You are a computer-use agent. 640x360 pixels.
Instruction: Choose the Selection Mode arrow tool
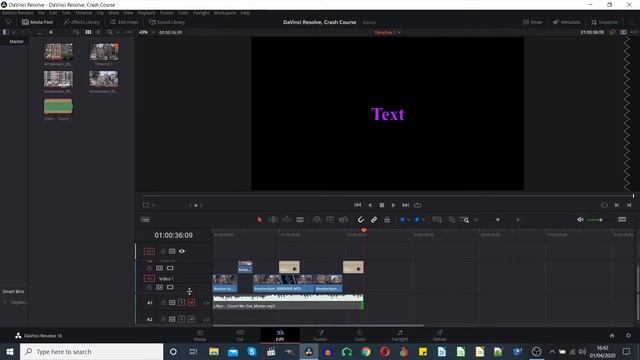click(260, 220)
